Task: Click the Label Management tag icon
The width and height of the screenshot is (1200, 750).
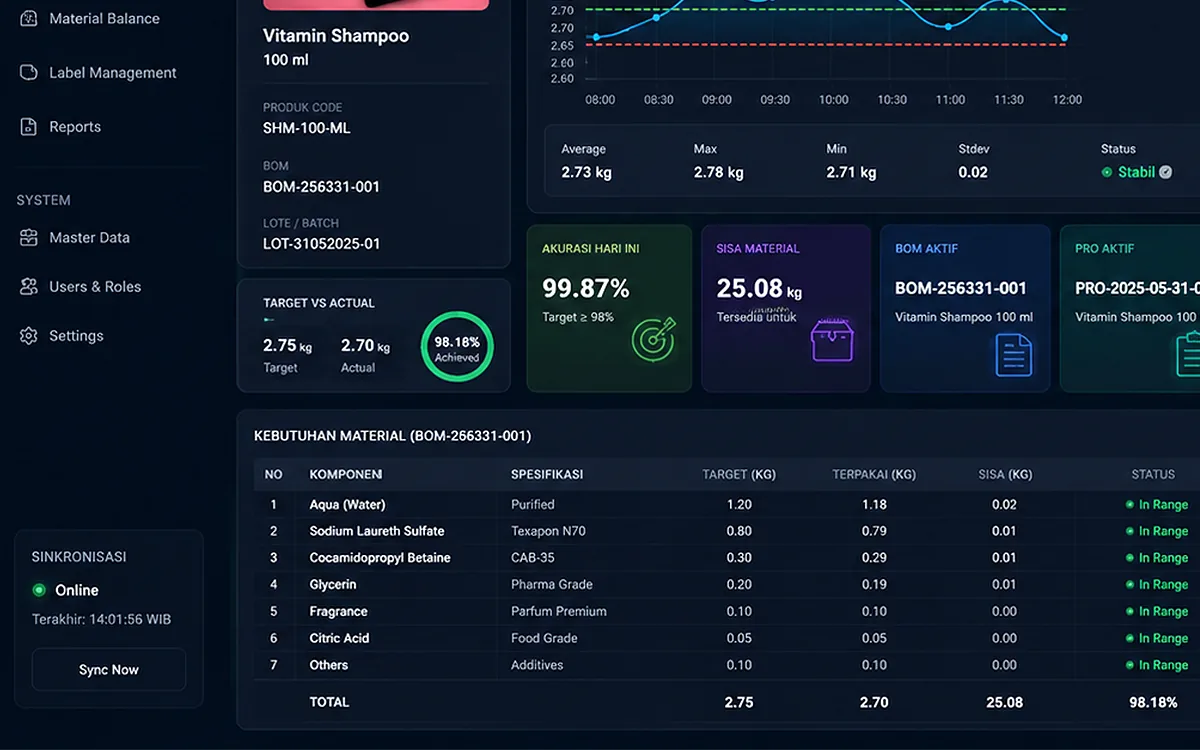Action: (x=29, y=73)
